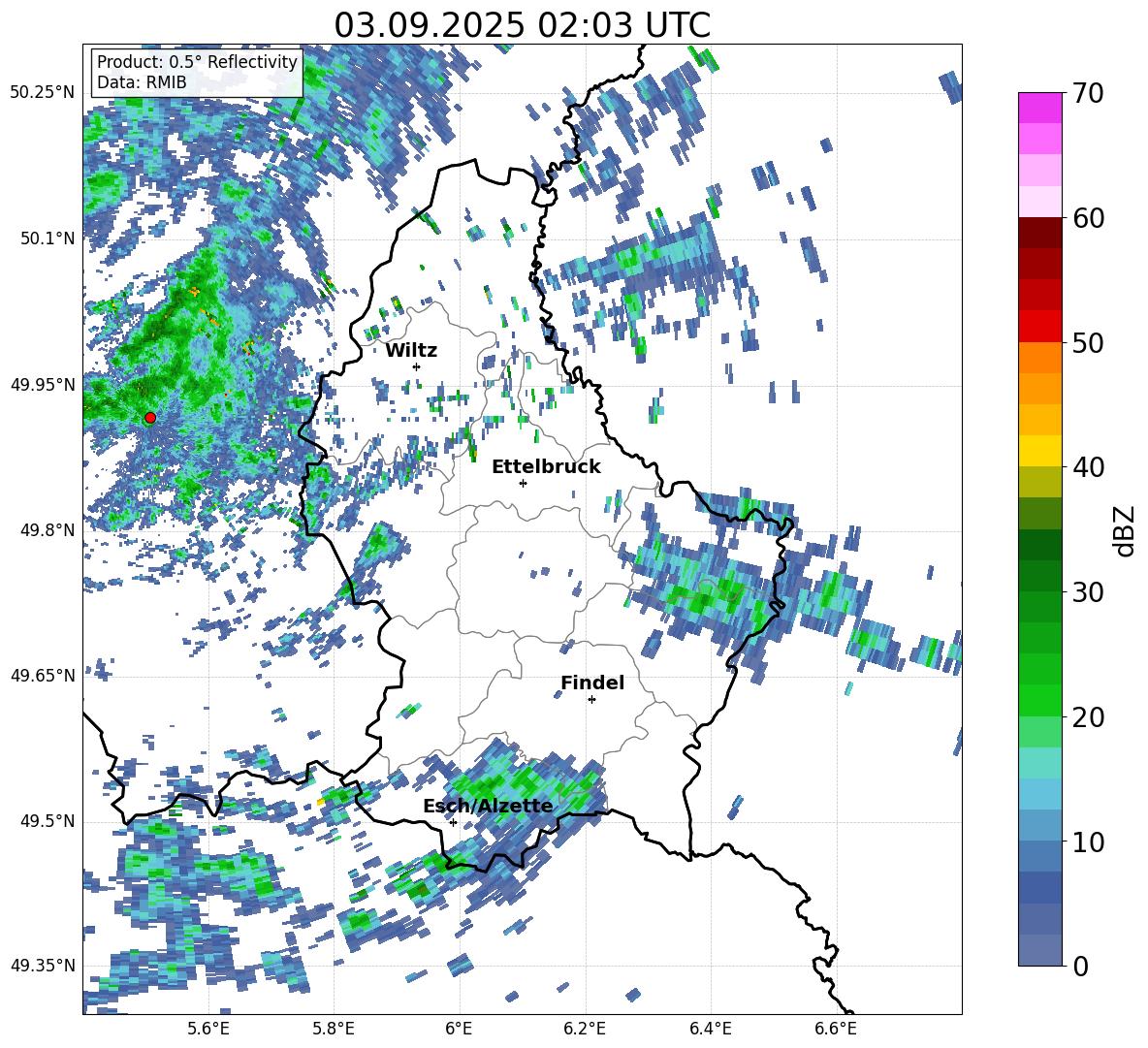Click the magenta top colorbar segment
Viewport: 1148px width, 1048px height.
tap(1039, 108)
